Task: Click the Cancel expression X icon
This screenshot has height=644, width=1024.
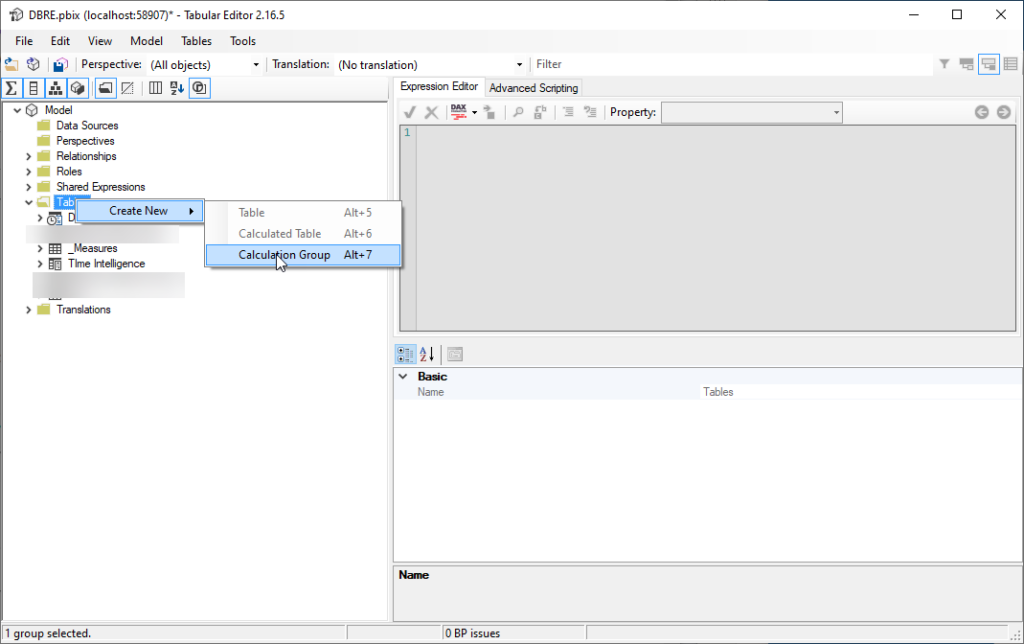Action: point(431,112)
